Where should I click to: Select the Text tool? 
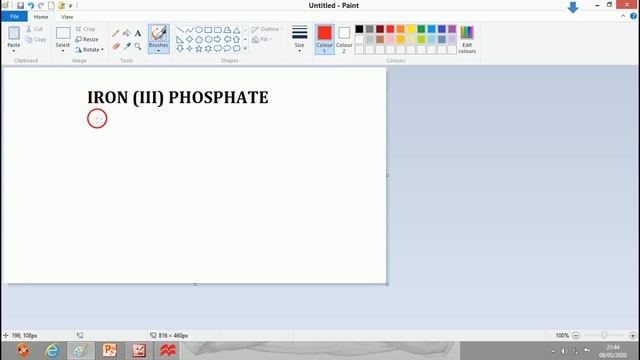138,33
